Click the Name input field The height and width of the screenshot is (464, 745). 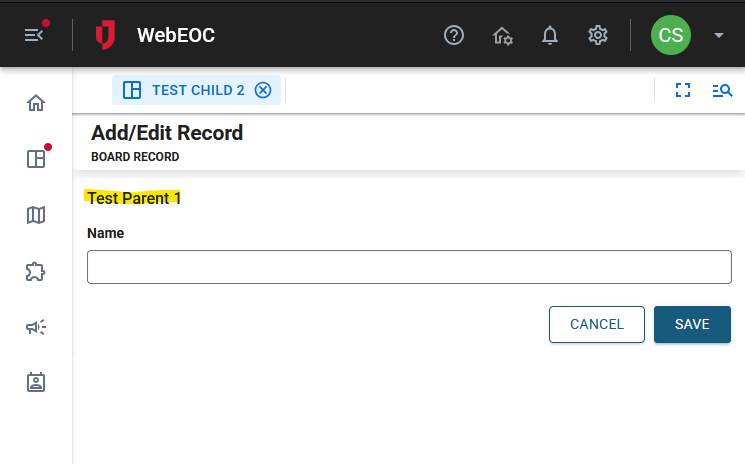coord(409,267)
